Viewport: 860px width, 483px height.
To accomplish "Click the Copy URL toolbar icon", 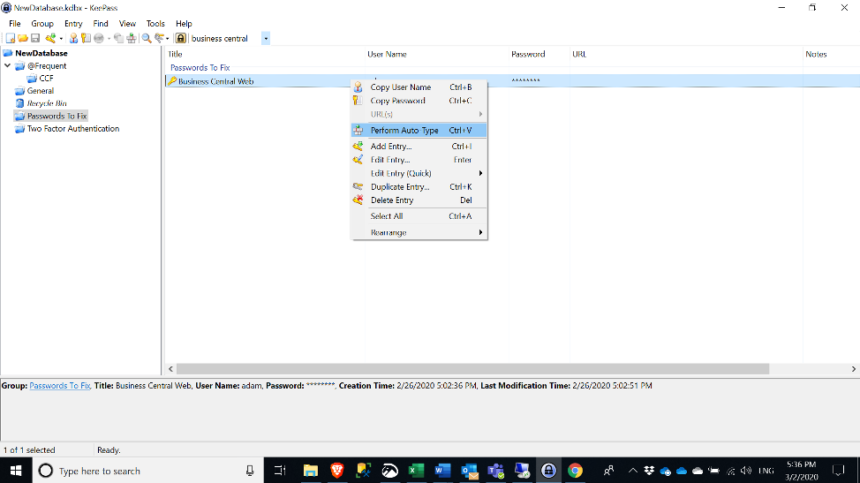I will point(118,38).
